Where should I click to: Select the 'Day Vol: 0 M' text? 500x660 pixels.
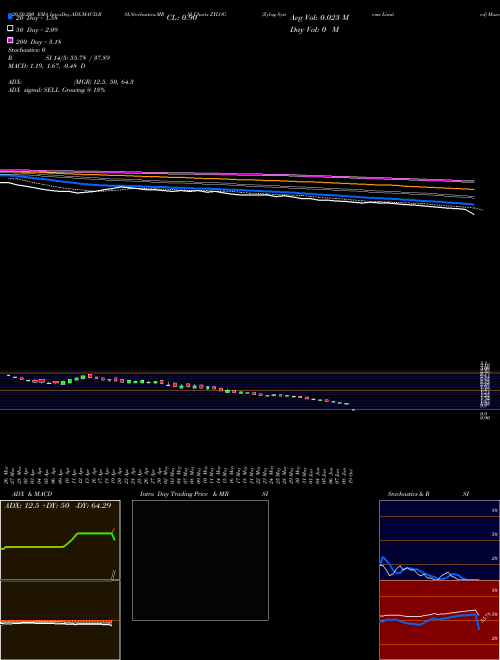tap(314, 30)
